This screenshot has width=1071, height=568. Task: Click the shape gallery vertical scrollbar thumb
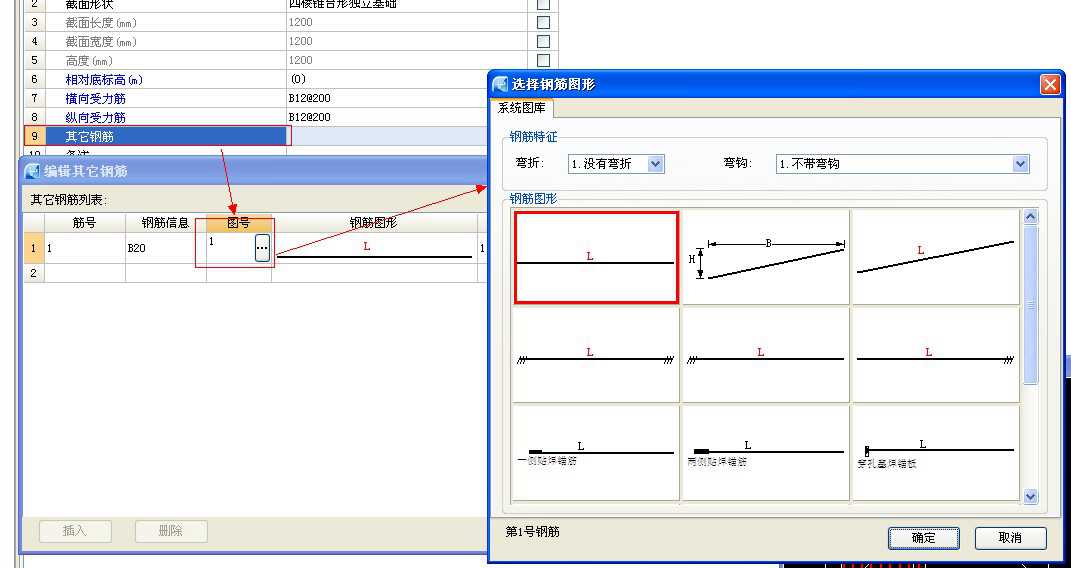point(1030,305)
